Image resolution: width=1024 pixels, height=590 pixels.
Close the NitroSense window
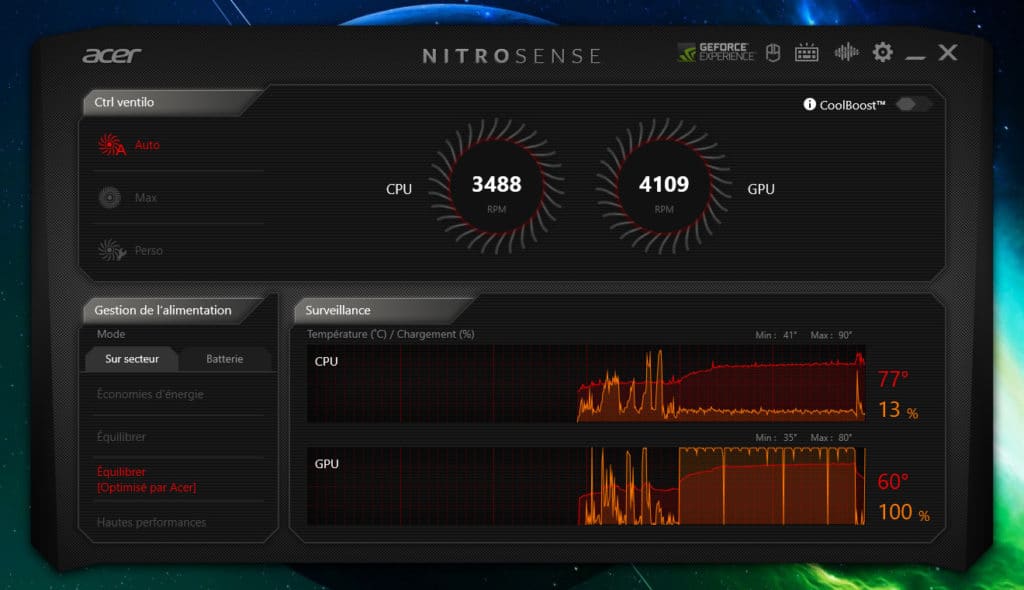coord(948,52)
